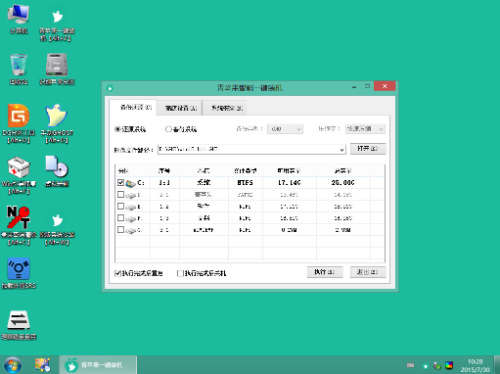Viewport: 500px width, 374px height.
Task: Click the green apple tray icon
Action: [425, 366]
